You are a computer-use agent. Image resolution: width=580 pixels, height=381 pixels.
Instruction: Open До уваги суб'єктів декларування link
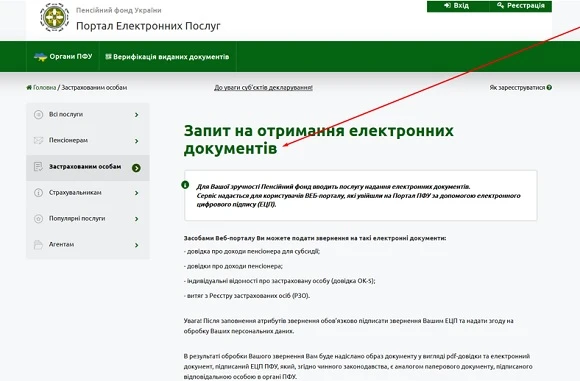(263, 88)
